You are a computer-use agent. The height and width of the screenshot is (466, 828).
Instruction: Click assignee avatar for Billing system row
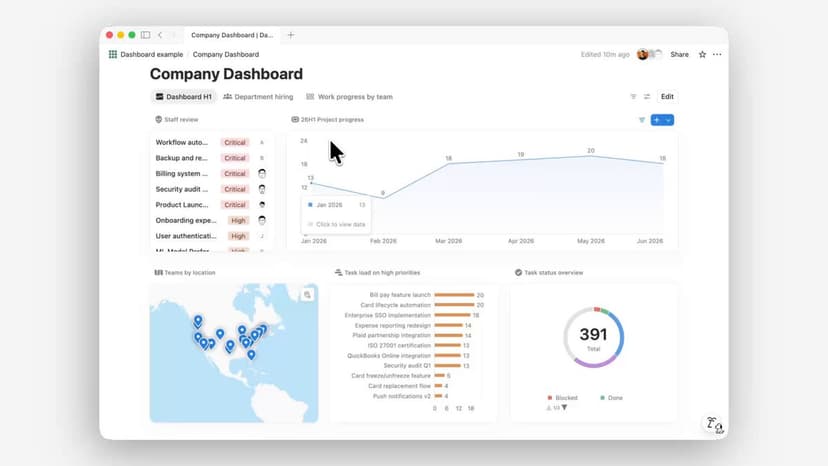pyautogui.click(x=262, y=173)
